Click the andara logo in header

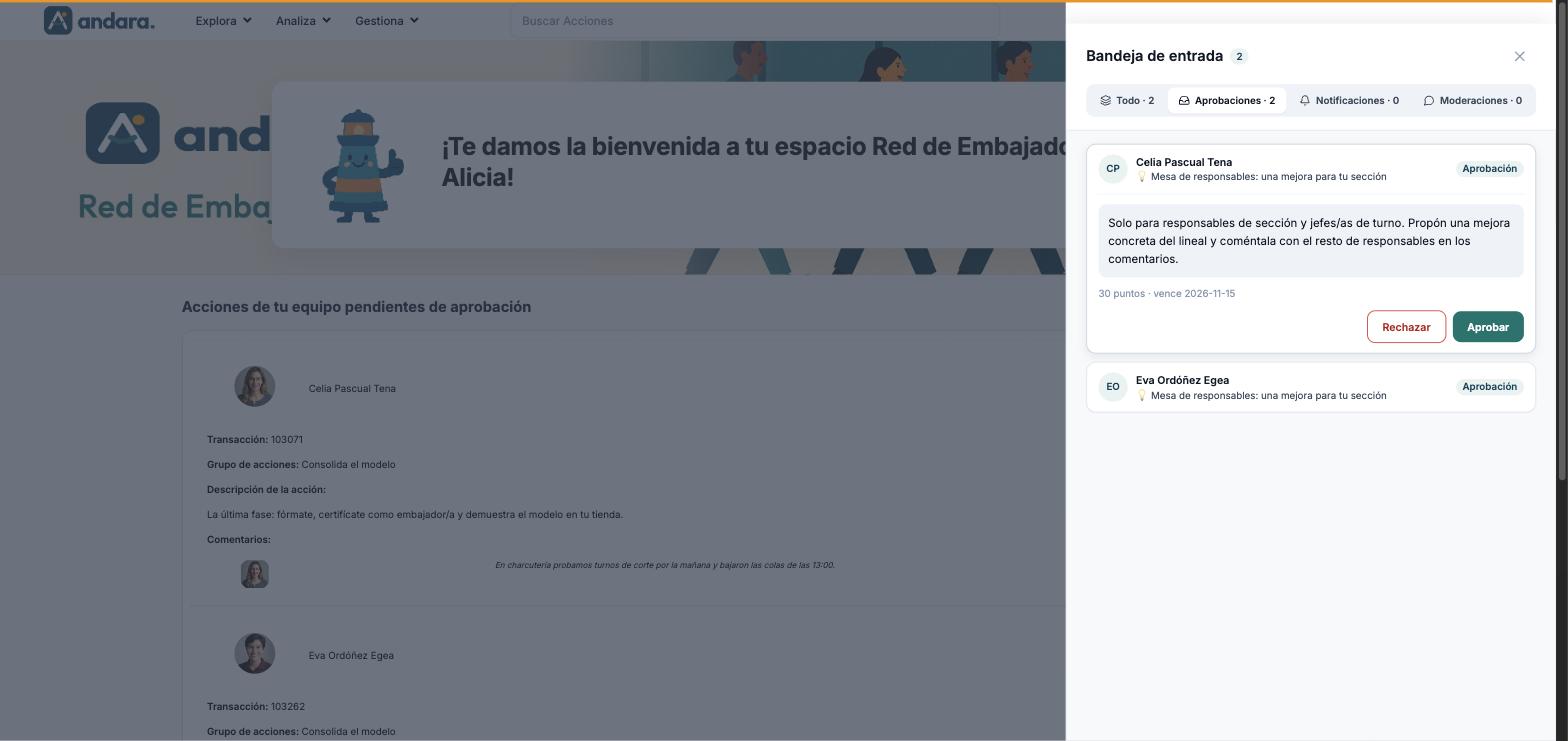coord(99,20)
